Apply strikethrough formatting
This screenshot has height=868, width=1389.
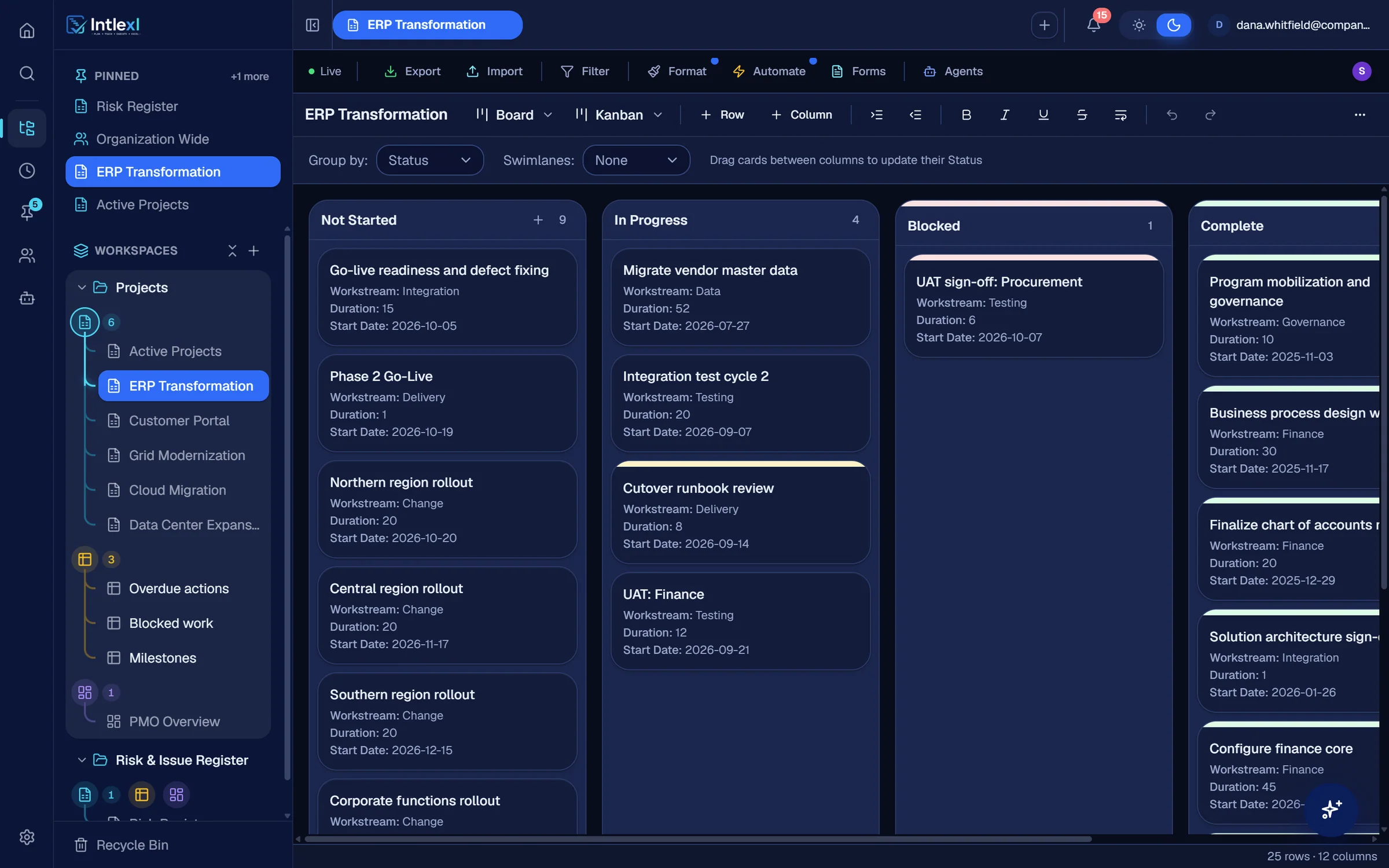(x=1082, y=115)
